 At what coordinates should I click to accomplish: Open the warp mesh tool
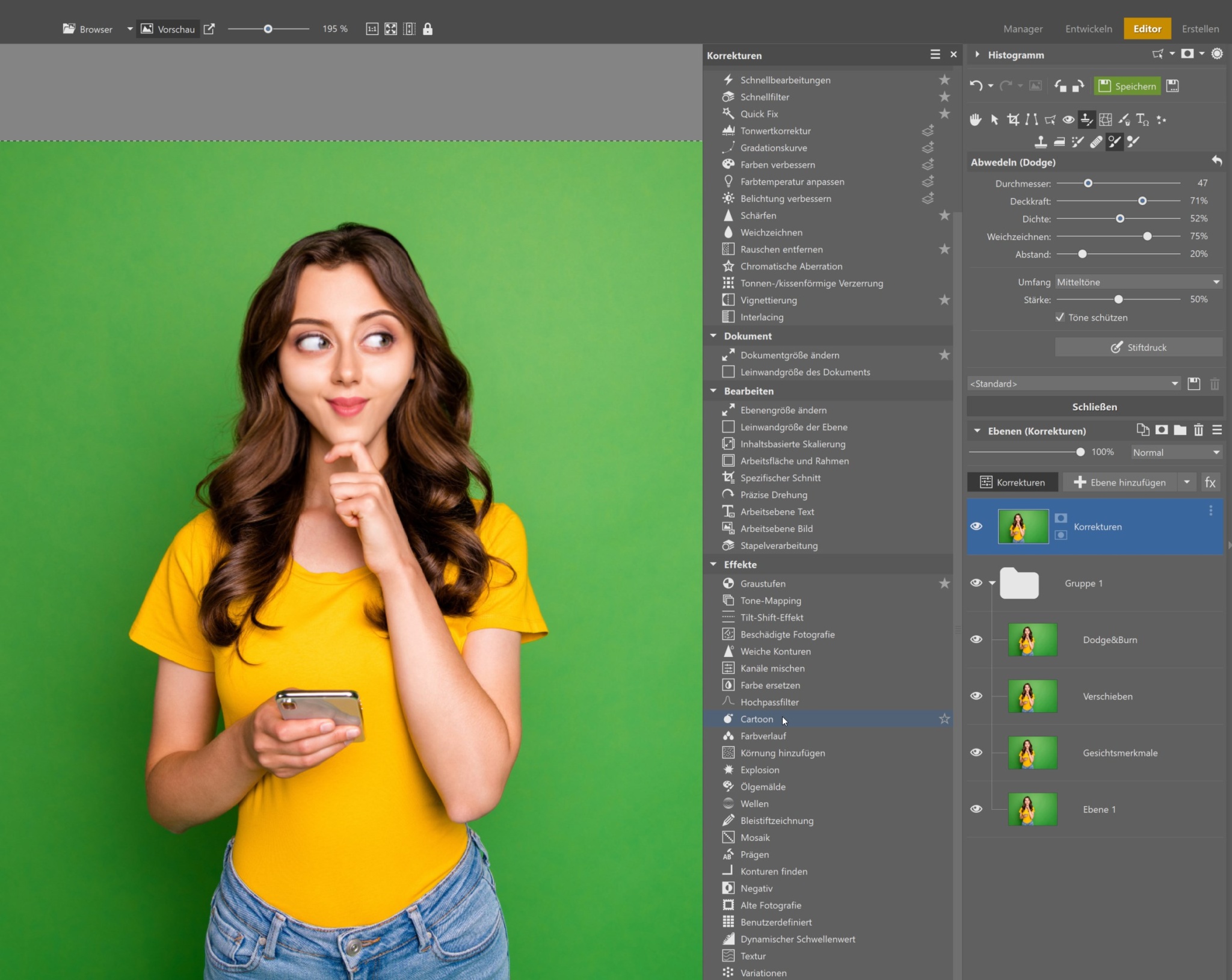pyautogui.click(x=1106, y=120)
